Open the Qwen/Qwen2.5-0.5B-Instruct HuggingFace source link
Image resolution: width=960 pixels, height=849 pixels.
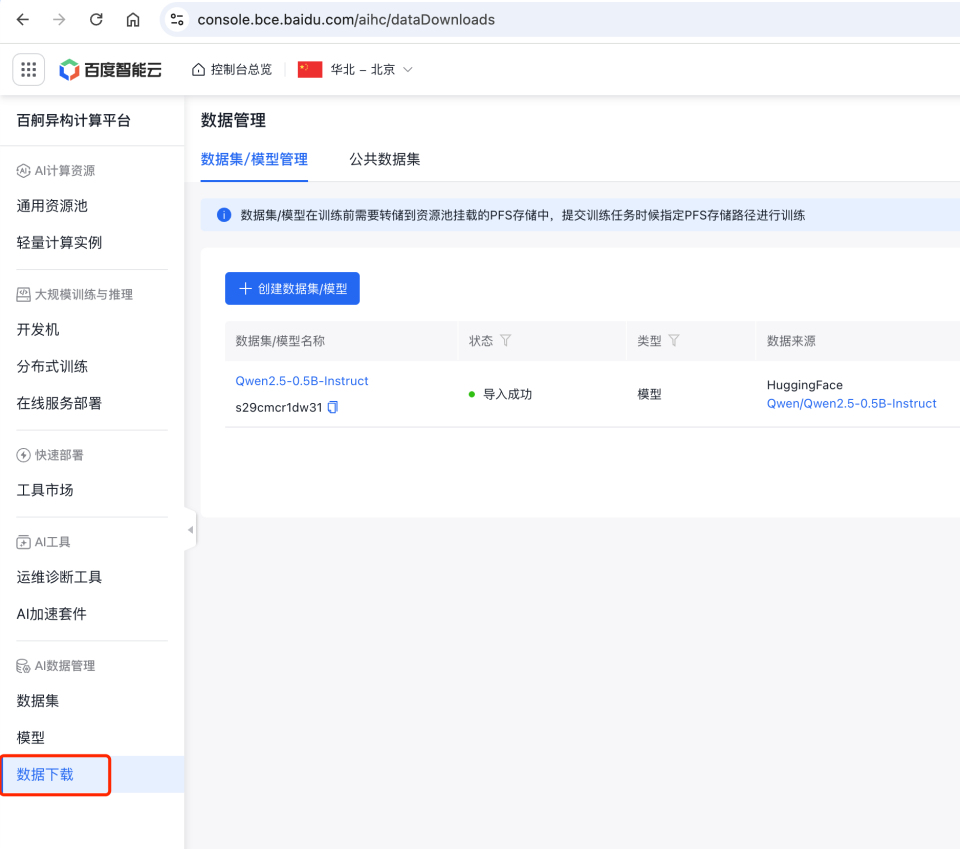[852, 403]
